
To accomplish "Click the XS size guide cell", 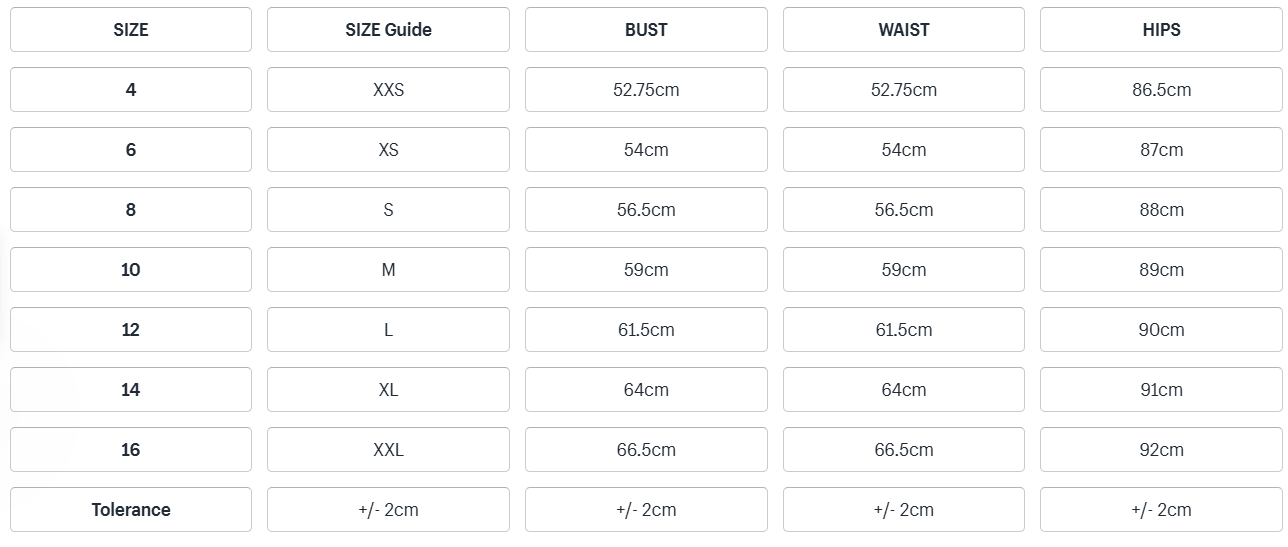I will pos(388,150).
